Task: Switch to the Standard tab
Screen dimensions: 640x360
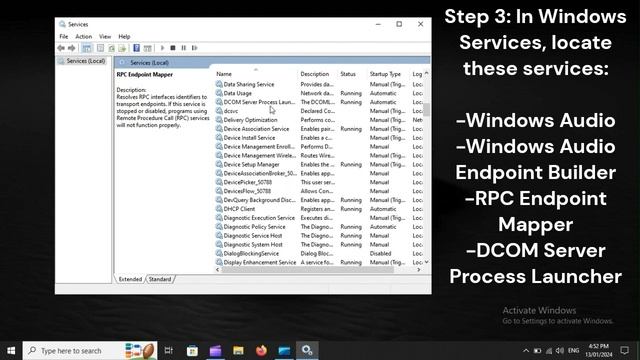Action: pos(160,279)
